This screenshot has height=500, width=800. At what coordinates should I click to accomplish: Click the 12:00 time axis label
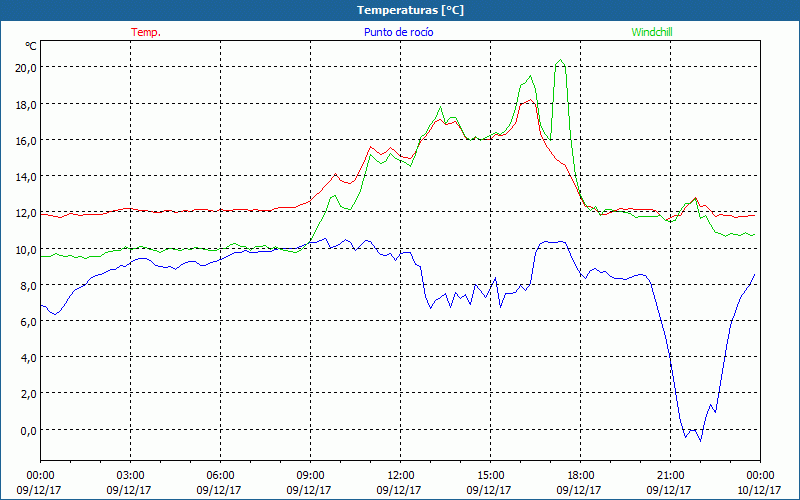pos(401,475)
